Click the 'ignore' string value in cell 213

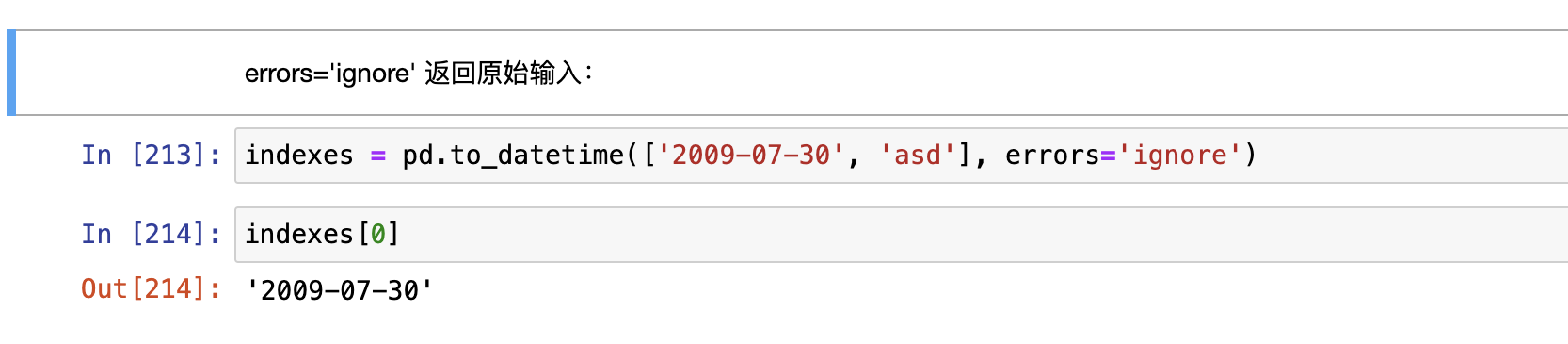(1179, 155)
